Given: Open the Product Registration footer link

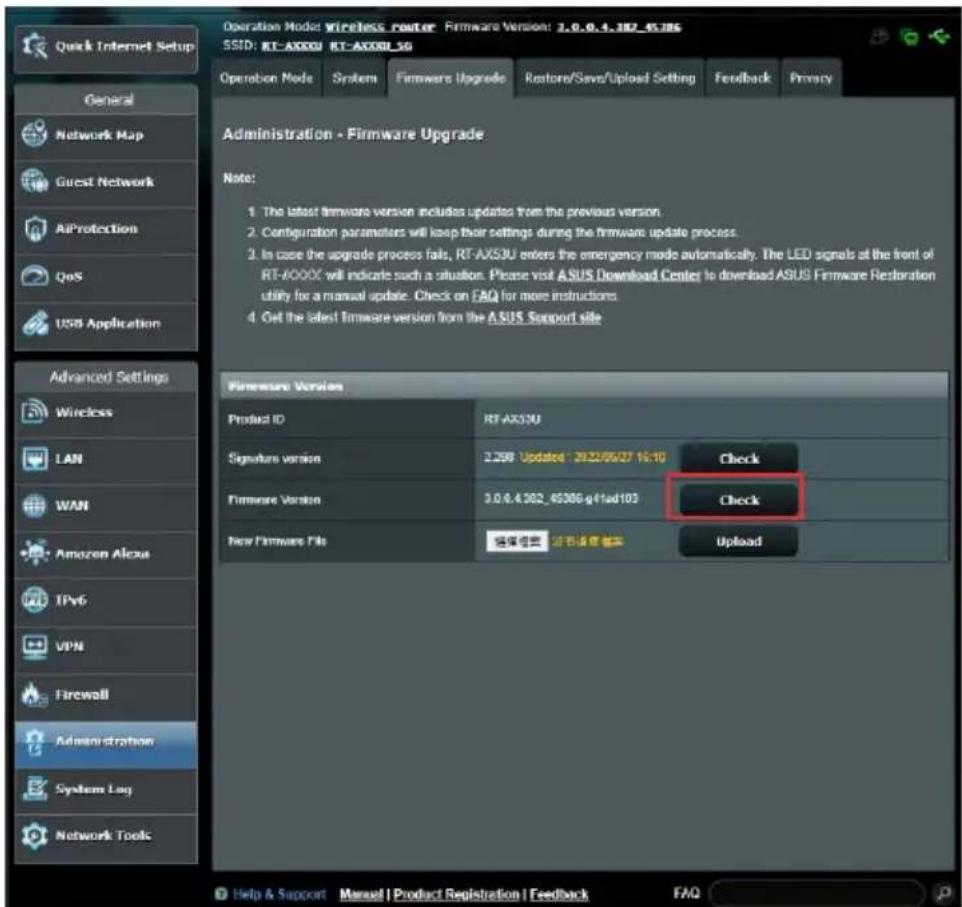Looking at the screenshot, I should click(456, 894).
